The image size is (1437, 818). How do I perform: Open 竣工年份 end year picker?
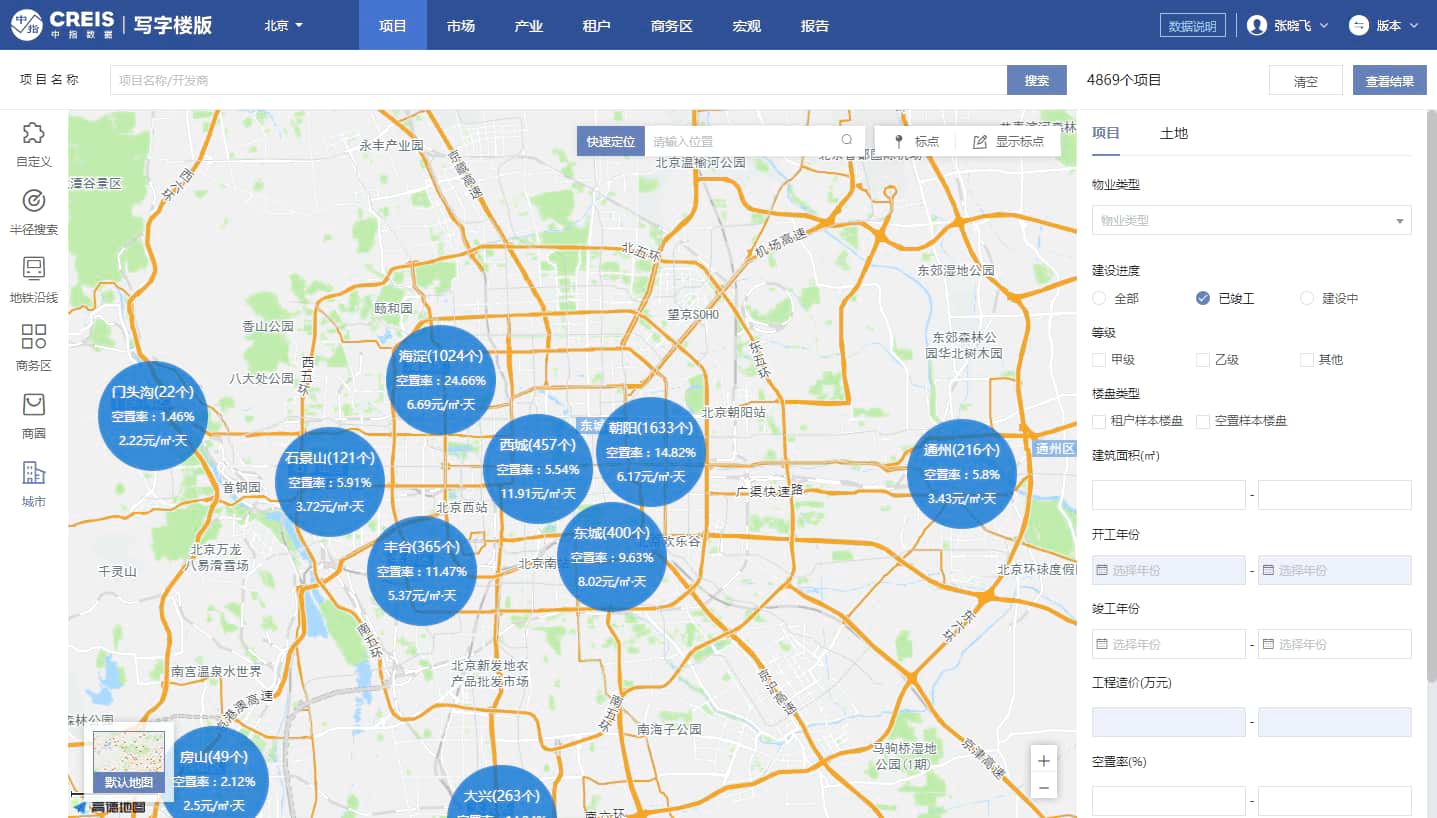click(x=1334, y=644)
